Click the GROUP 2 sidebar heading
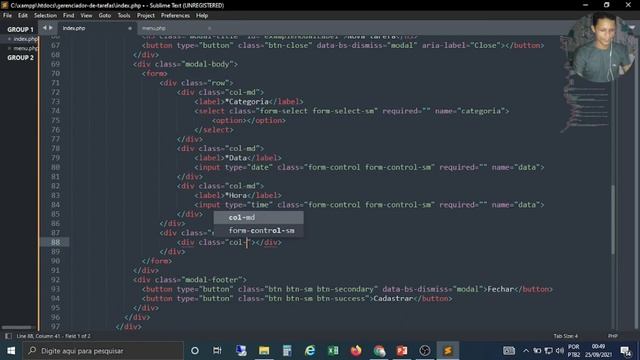Viewport: 640px width, 360px height. [x=20, y=58]
